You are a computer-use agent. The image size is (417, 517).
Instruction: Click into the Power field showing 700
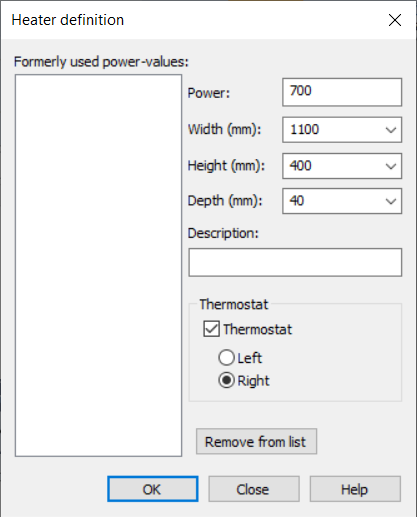[342, 92]
